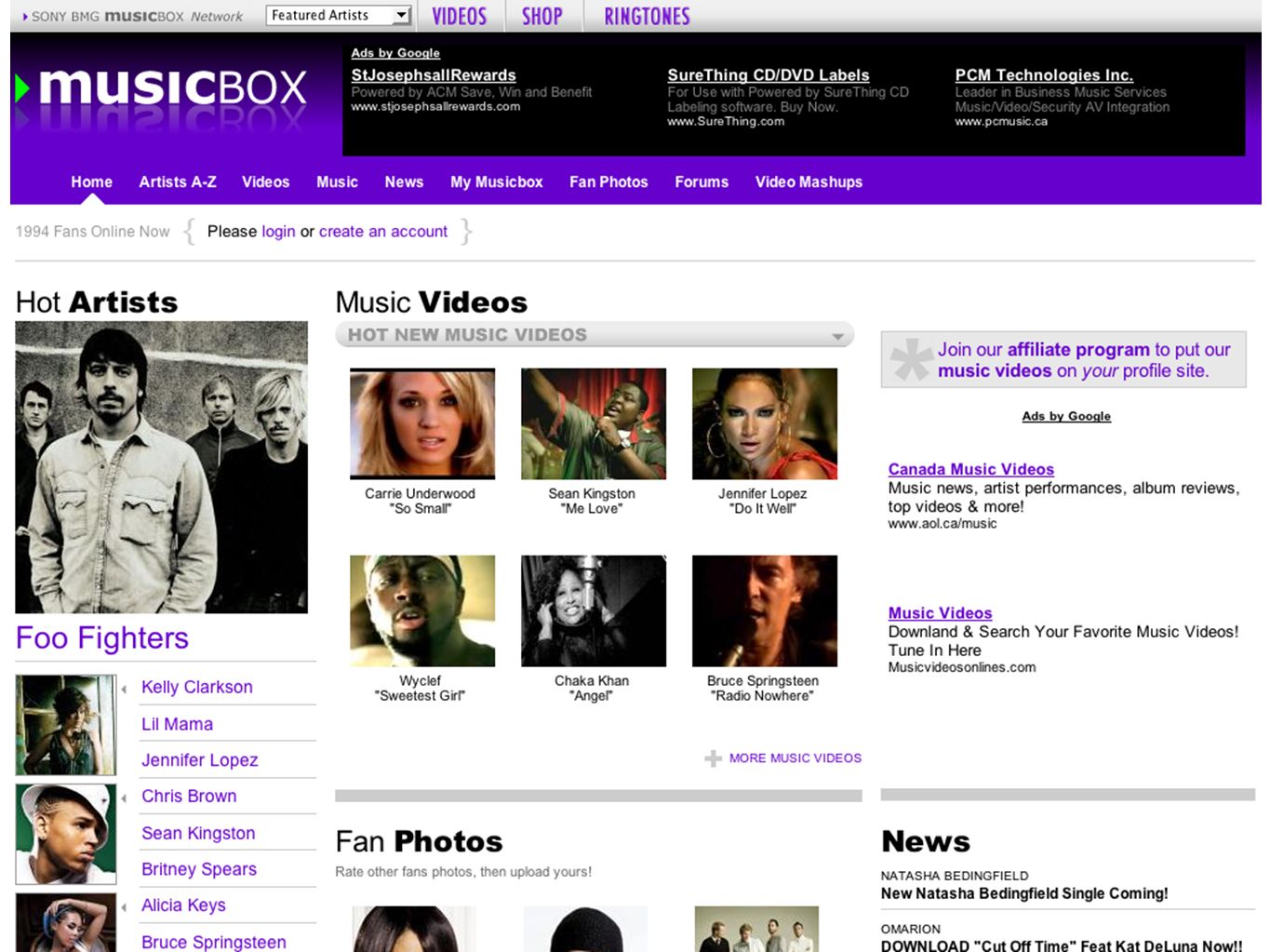Click the StJosephsallRewards ad link
This screenshot has height=952, width=1270.
[x=434, y=75]
